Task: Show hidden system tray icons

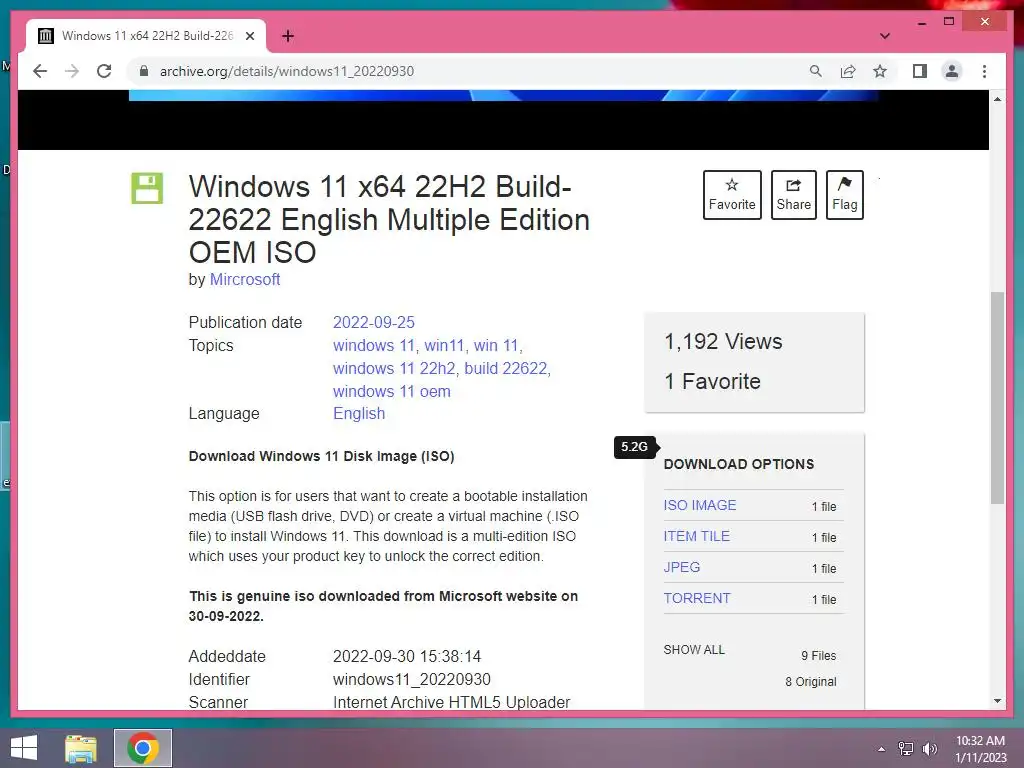Action: 881,749
